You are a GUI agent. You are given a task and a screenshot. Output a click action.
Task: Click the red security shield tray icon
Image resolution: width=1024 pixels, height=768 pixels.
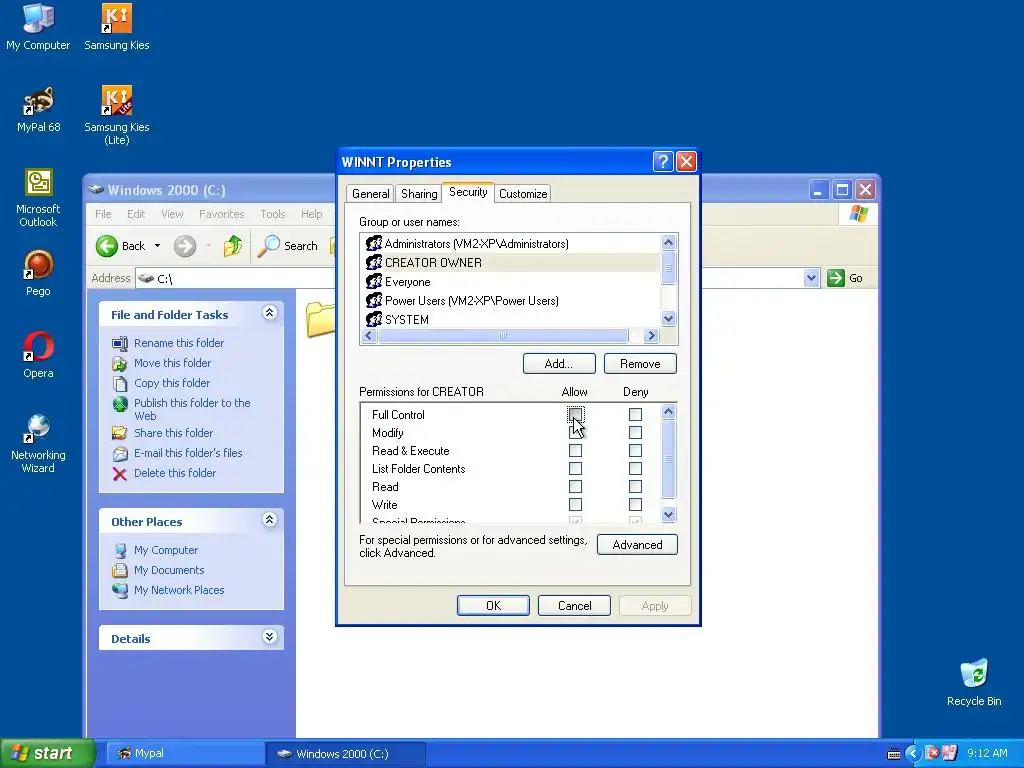coord(933,753)
